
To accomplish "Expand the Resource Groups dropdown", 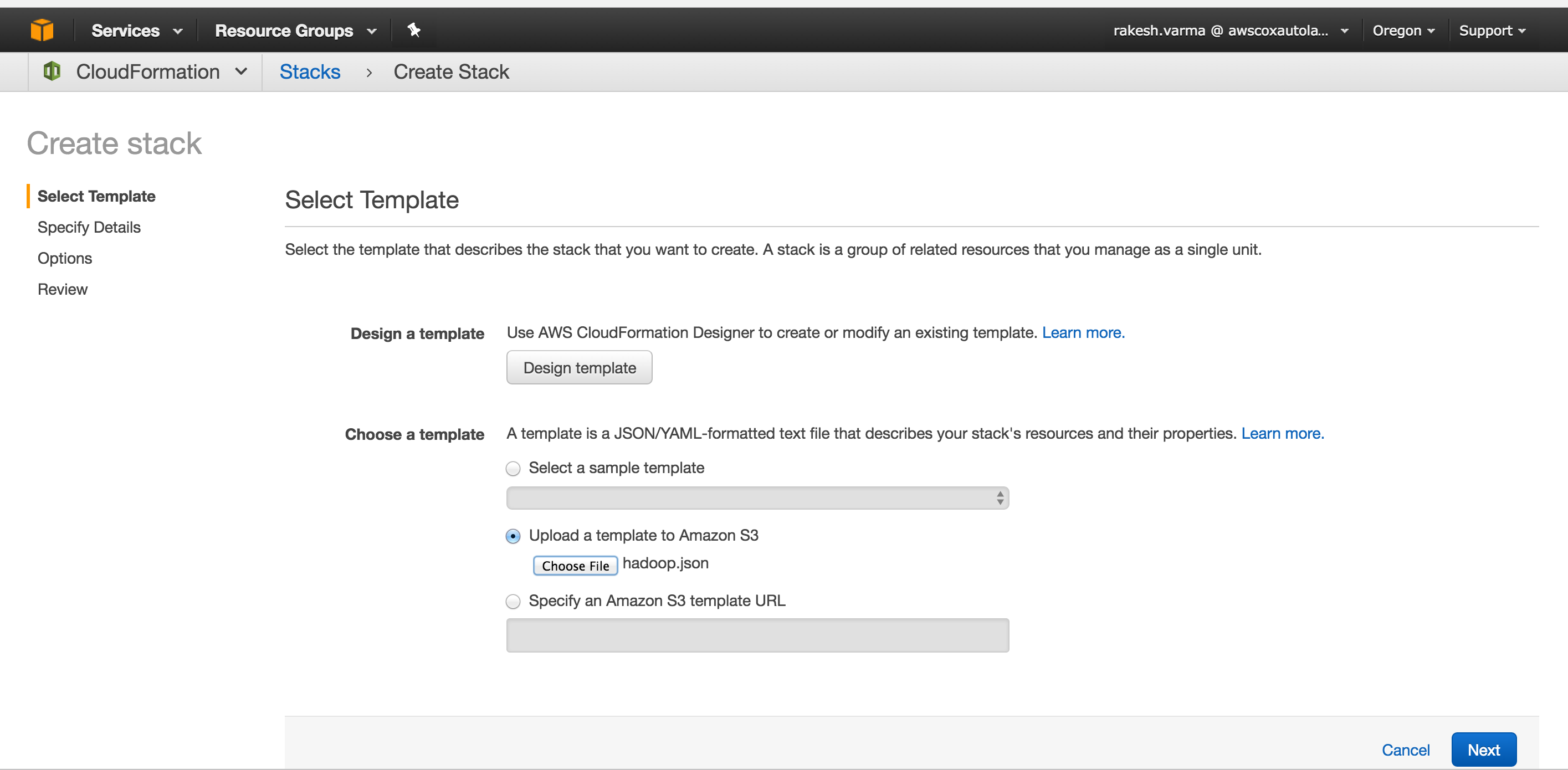I will pyautogui.click(x=295, y=30).
